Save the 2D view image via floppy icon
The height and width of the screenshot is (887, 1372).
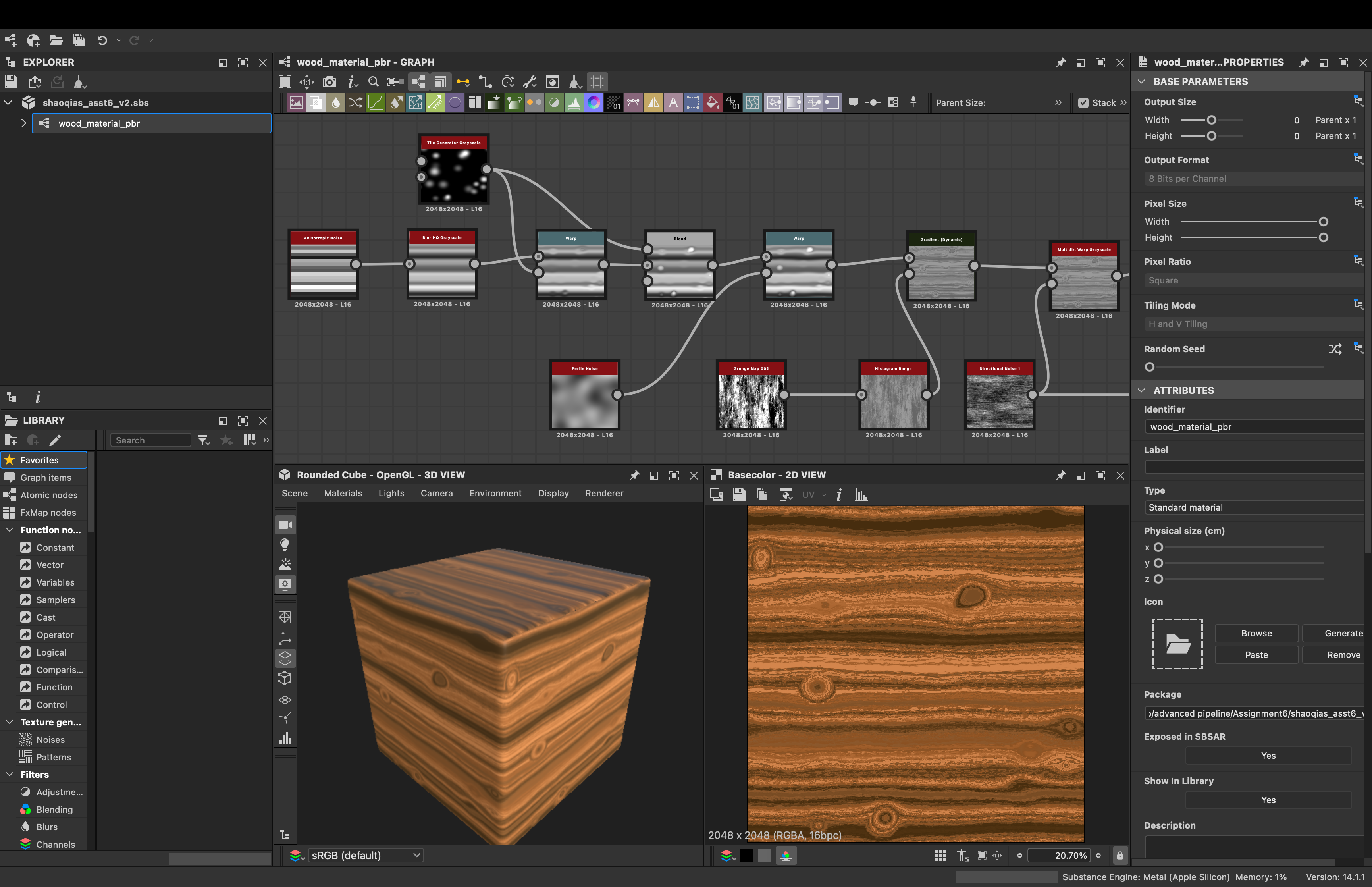coord(739,494)
